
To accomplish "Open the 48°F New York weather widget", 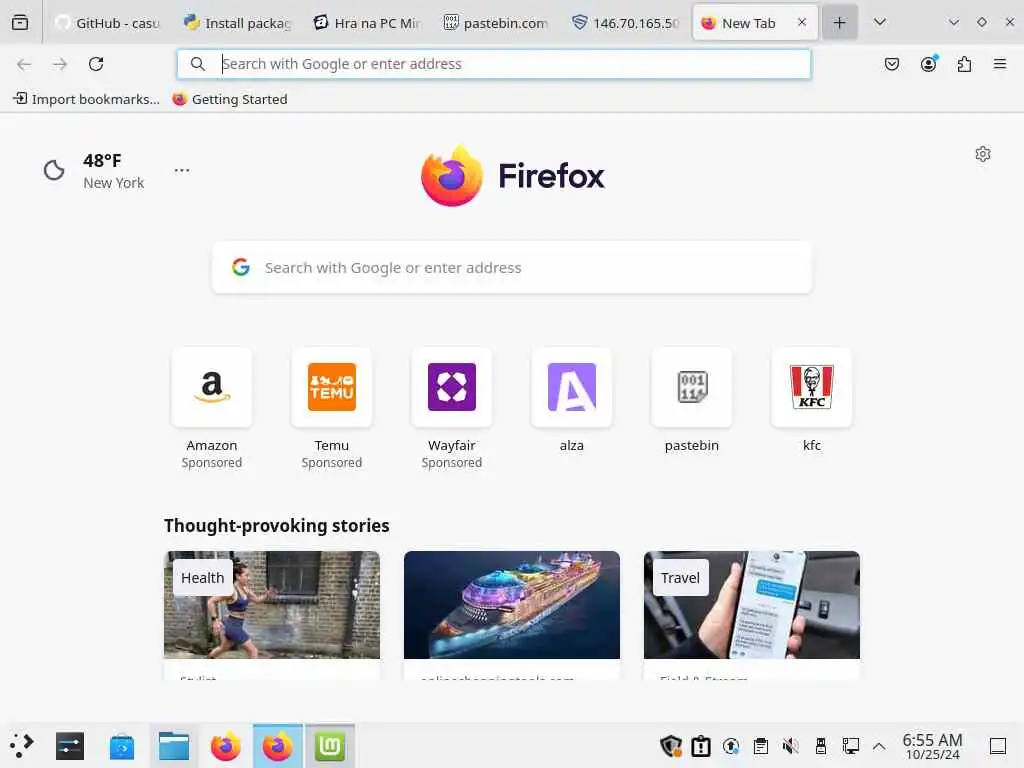I will click(x=94, y=171).
